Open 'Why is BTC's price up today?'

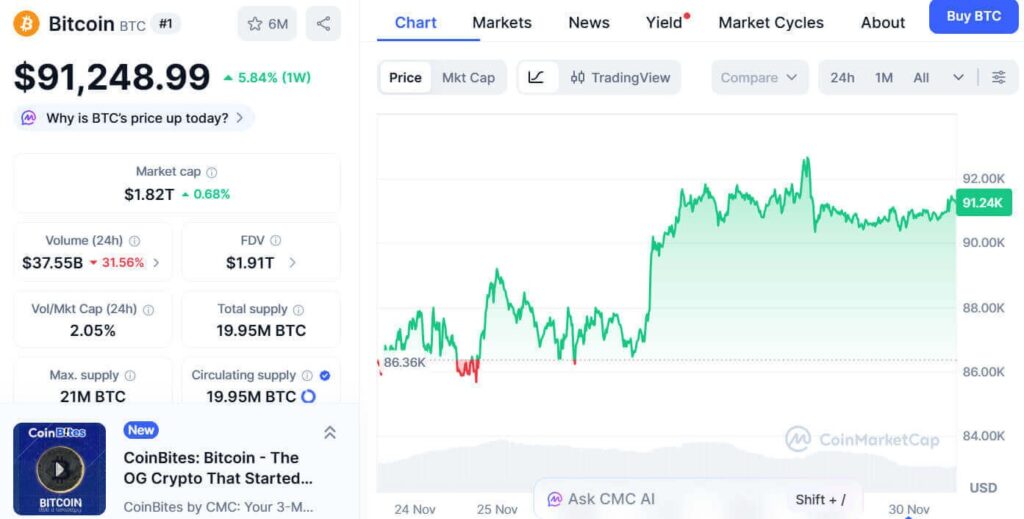click(136, 118)
